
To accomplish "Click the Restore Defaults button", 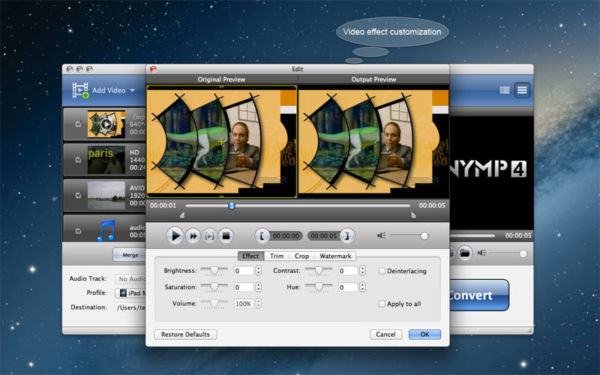I will click(x=186, y=334).
